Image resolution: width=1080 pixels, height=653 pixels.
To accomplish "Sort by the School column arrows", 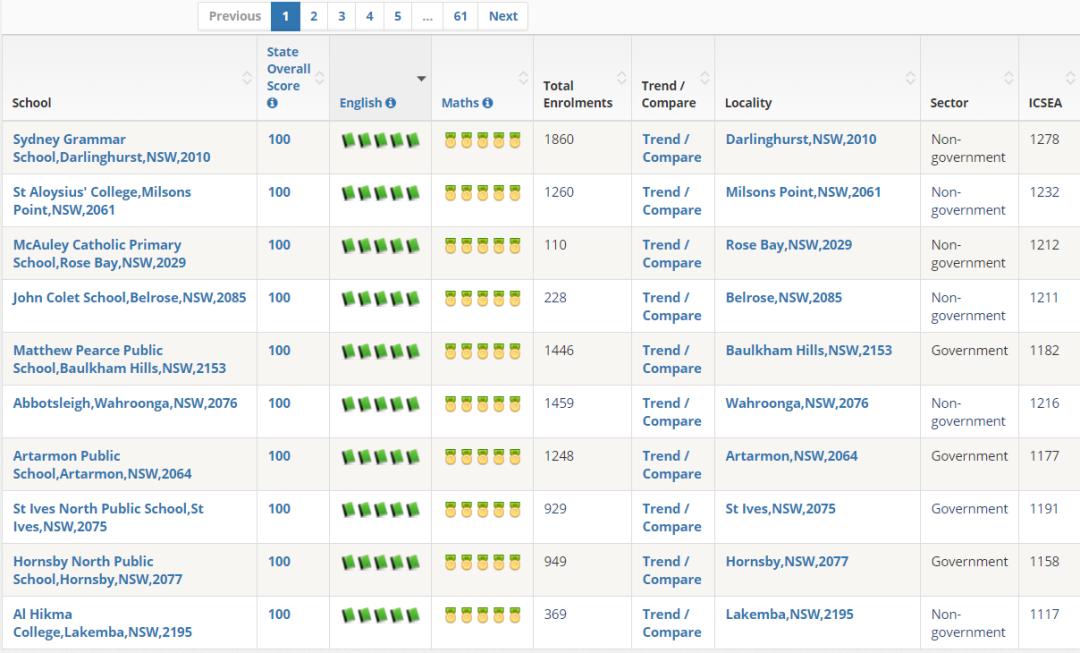I will click(247, 78).
